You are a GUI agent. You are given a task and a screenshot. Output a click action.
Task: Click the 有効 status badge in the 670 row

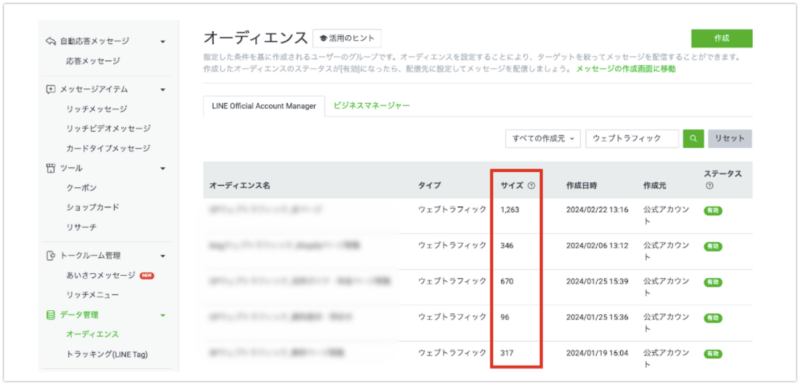[x=713, y=282]
